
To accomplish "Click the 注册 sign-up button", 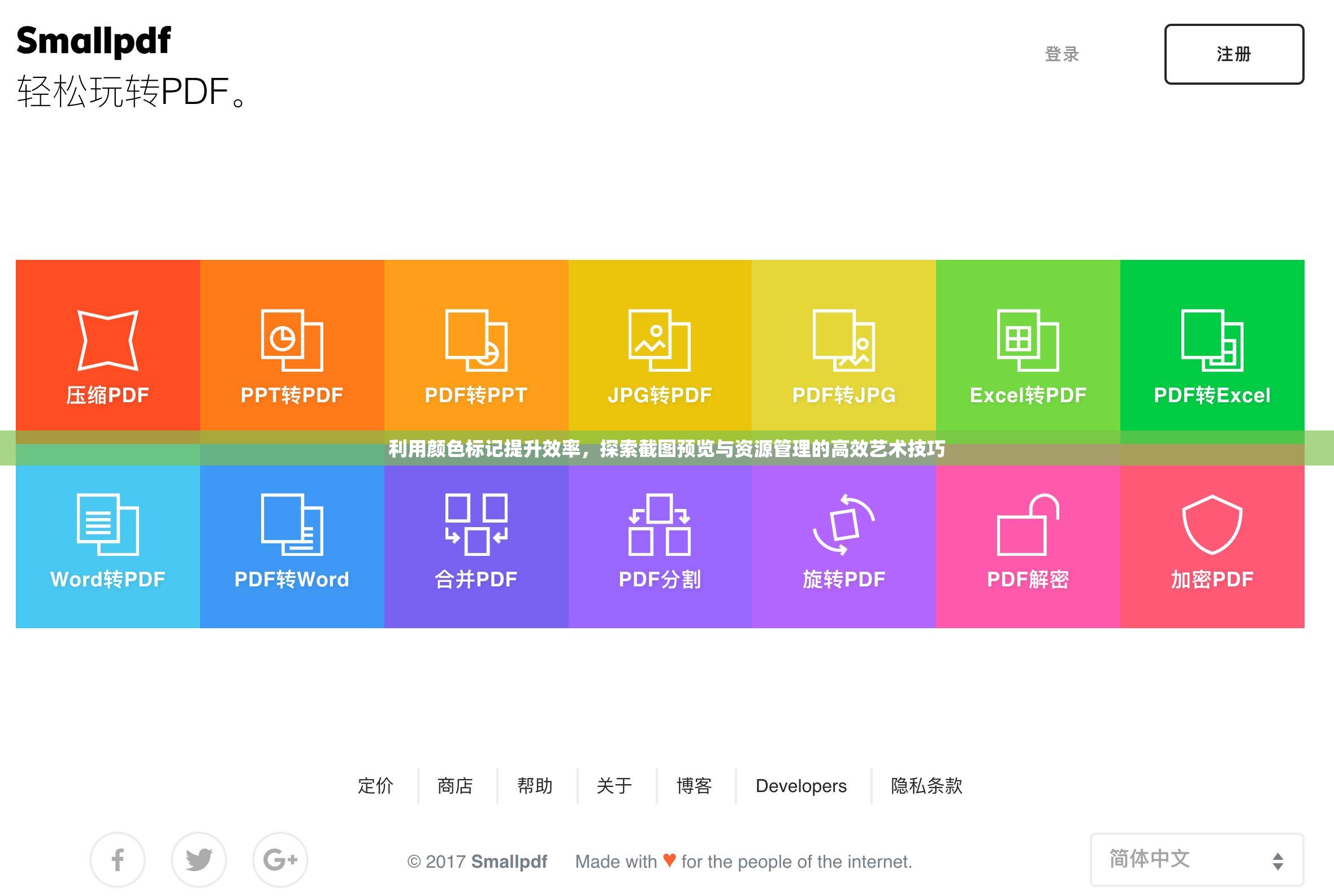I will coord(1233,54).
